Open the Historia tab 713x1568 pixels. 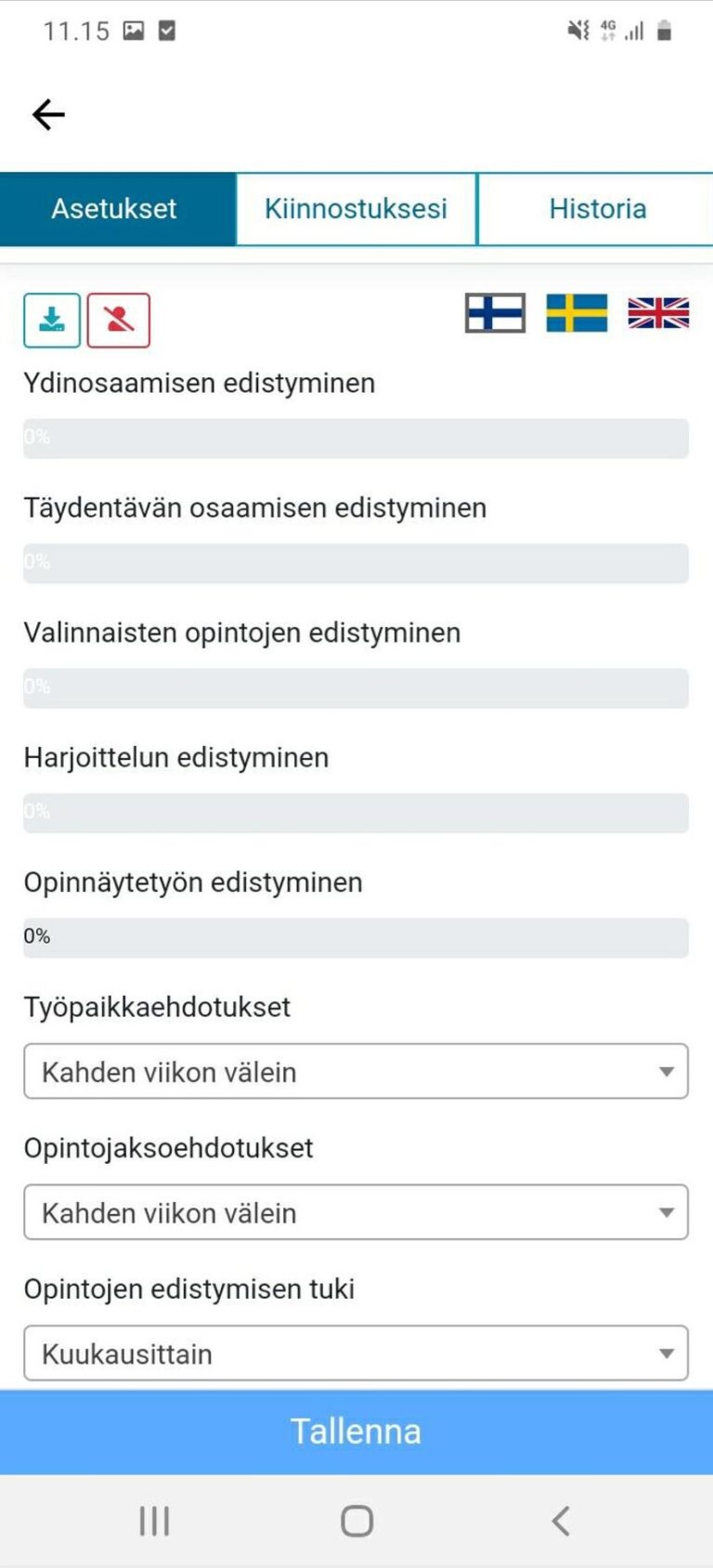[x=597, y=208]
